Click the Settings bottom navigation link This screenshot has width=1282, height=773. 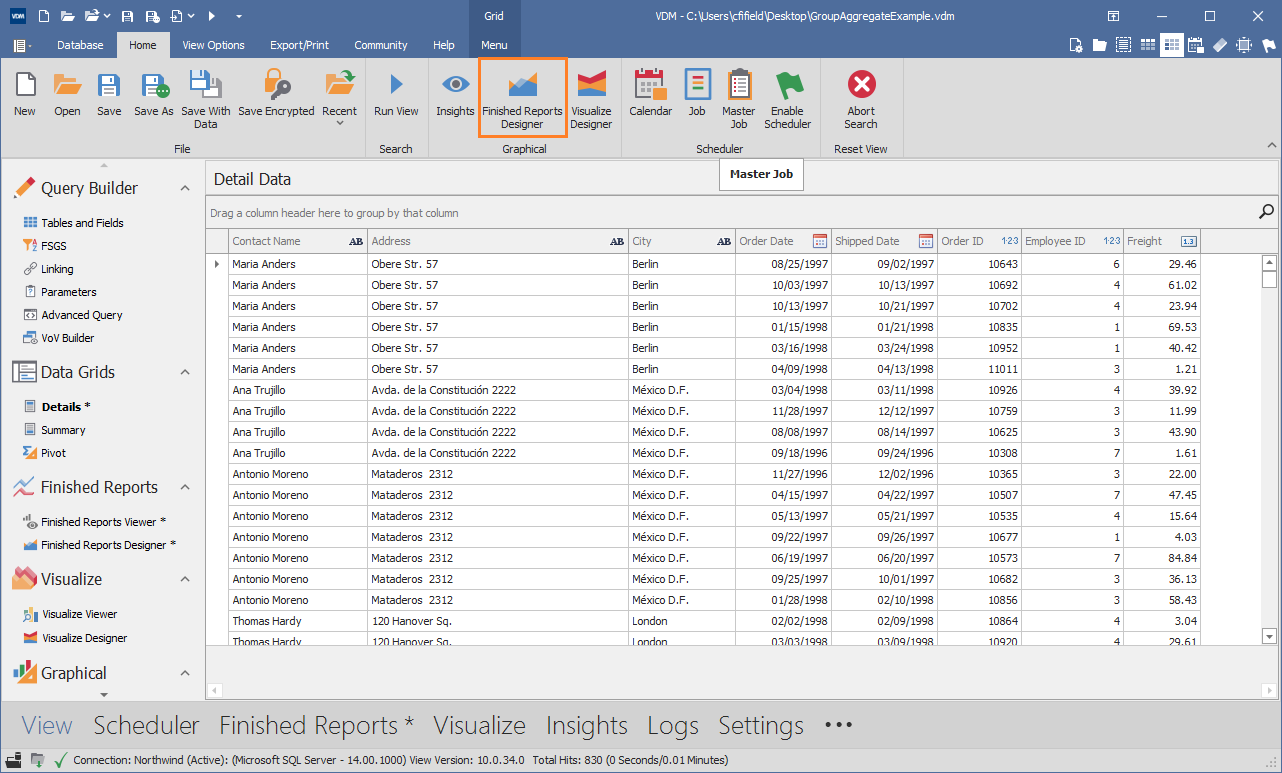tap(761, 726)
